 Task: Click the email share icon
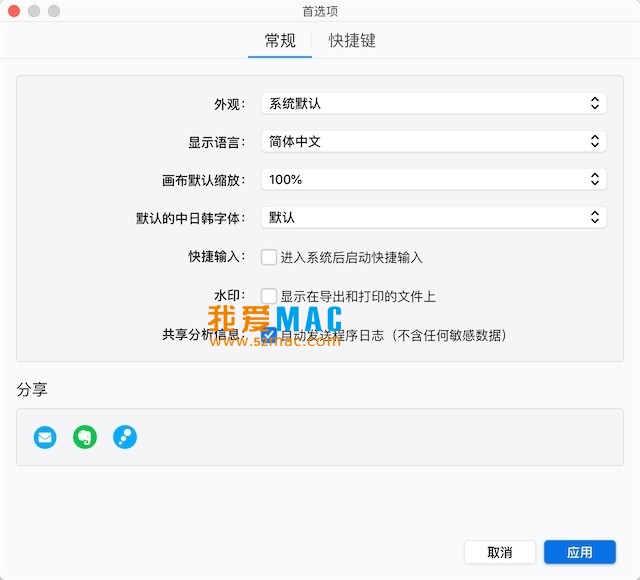click(x=45, y=437)
